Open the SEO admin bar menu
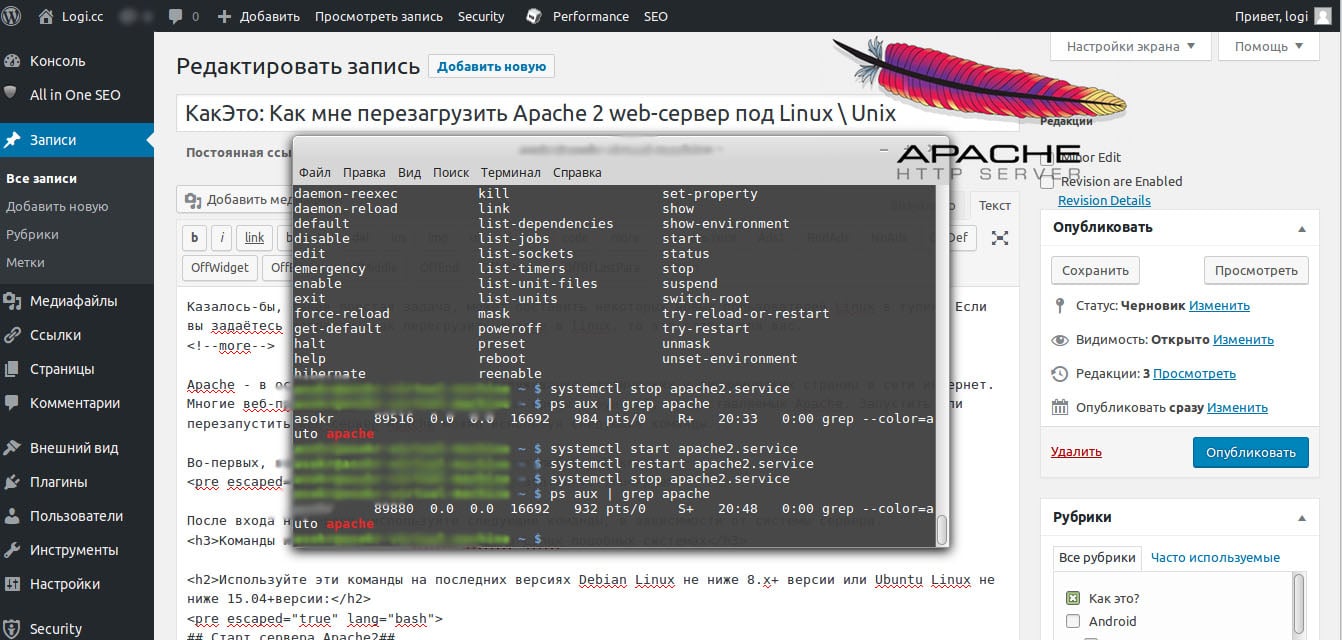 [x=656, y=16]
